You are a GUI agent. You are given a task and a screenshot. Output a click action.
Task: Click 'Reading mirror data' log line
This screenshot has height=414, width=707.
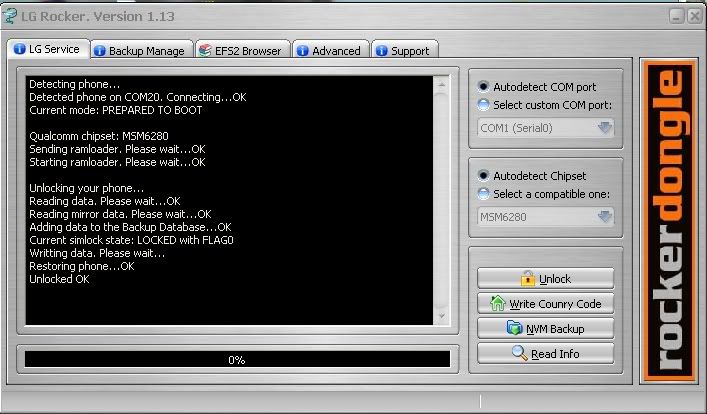tap(120, 214)
